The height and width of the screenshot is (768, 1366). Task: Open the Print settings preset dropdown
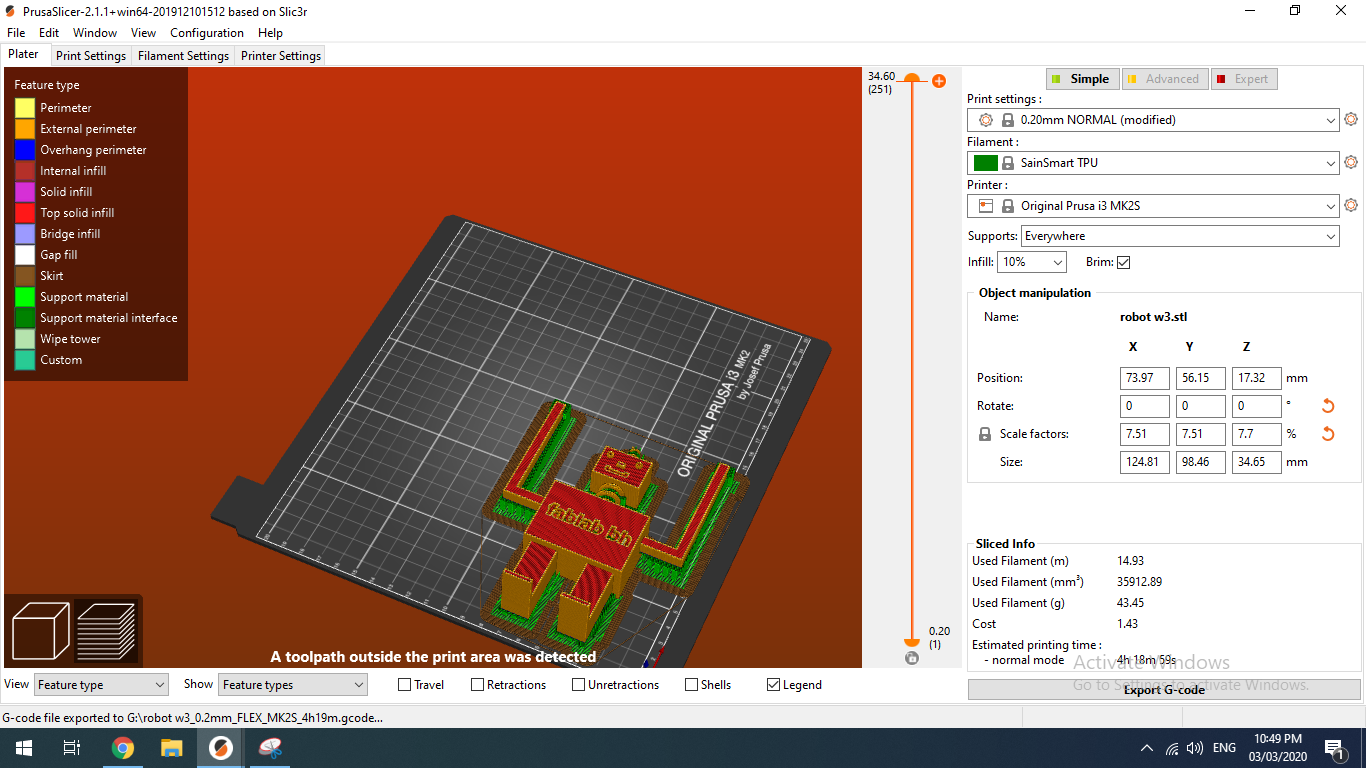1153,120
